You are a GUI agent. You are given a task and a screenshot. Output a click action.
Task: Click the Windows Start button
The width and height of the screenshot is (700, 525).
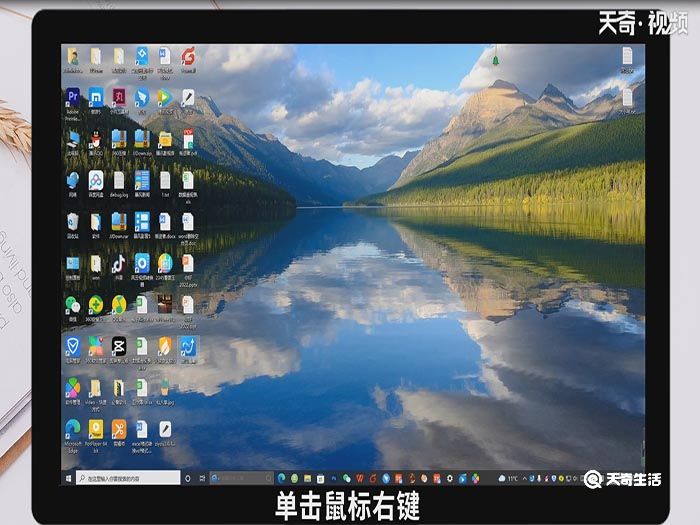69,478
